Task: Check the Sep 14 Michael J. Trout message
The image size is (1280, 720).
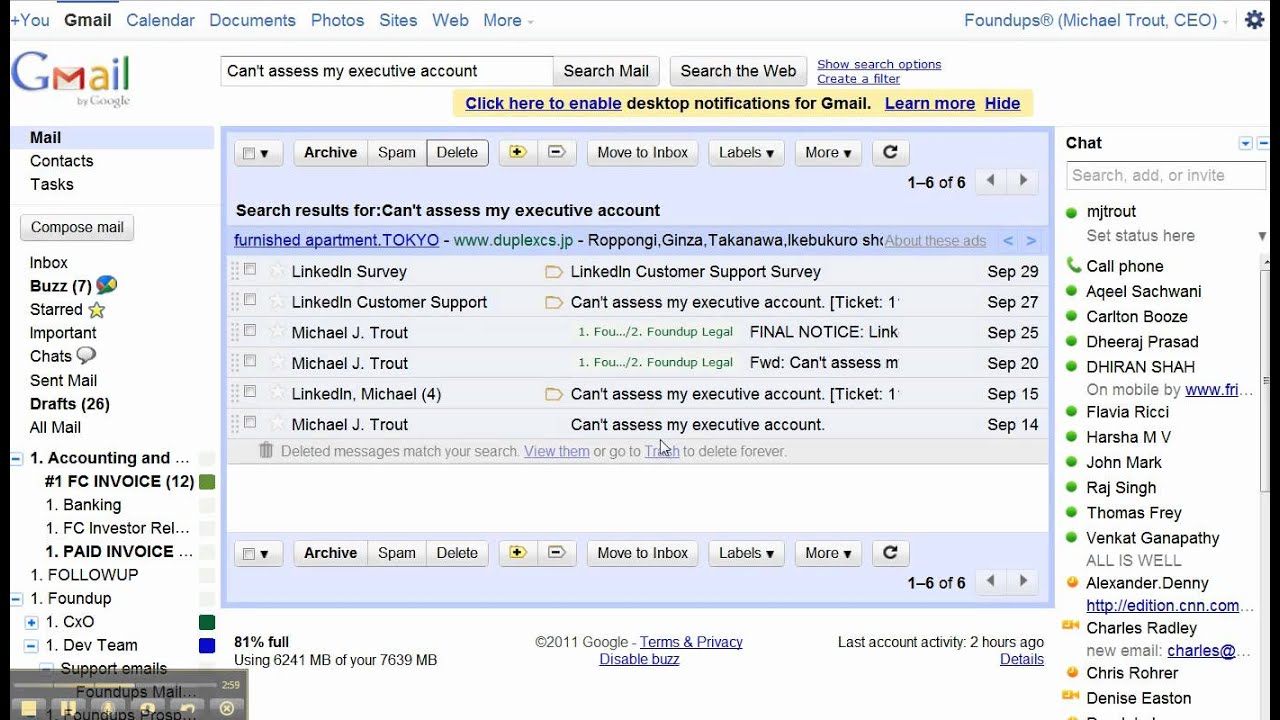Action: click(250, 422)
